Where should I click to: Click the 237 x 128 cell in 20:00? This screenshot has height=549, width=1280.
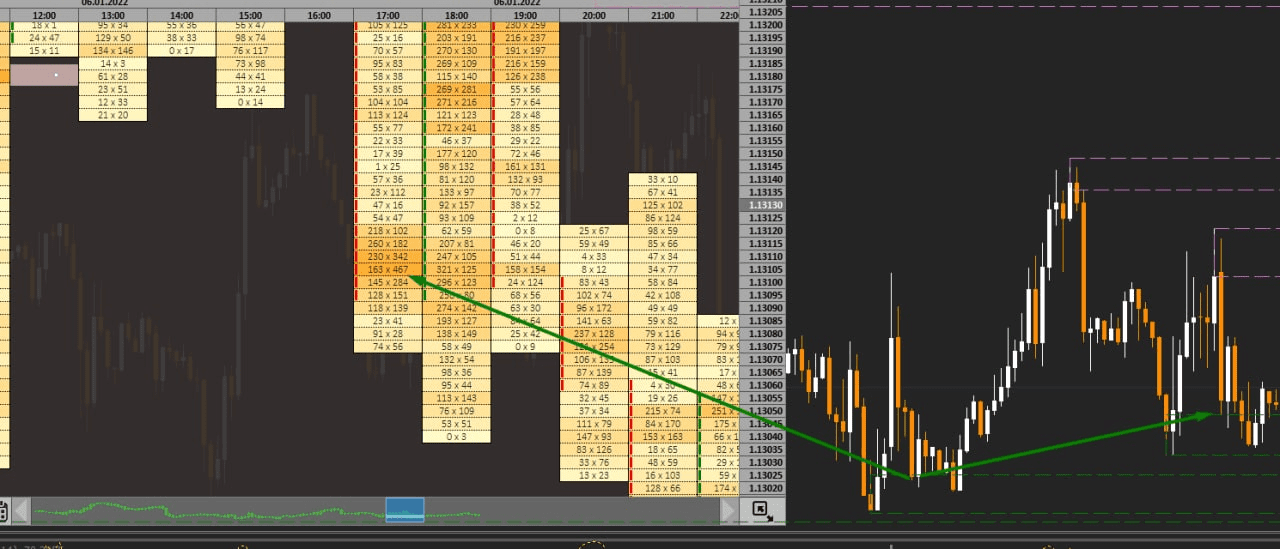click(594, 334)
